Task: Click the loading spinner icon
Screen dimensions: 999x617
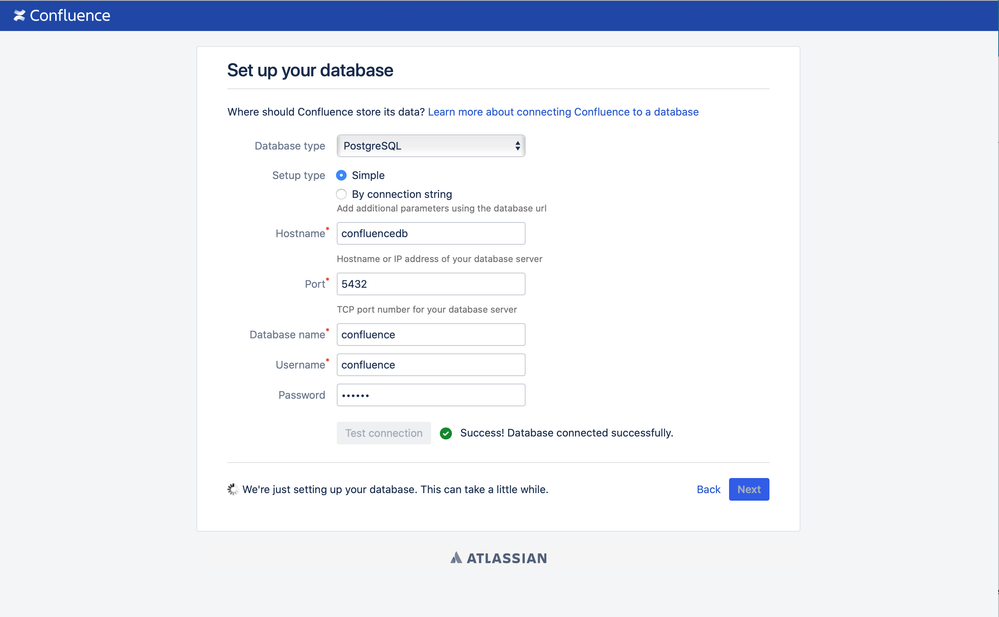Action: click(233, 490)
